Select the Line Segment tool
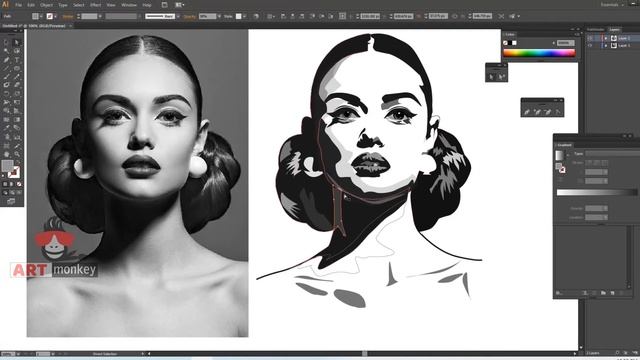The height and width of the screenshot is (360, 640). coord(6,68)
